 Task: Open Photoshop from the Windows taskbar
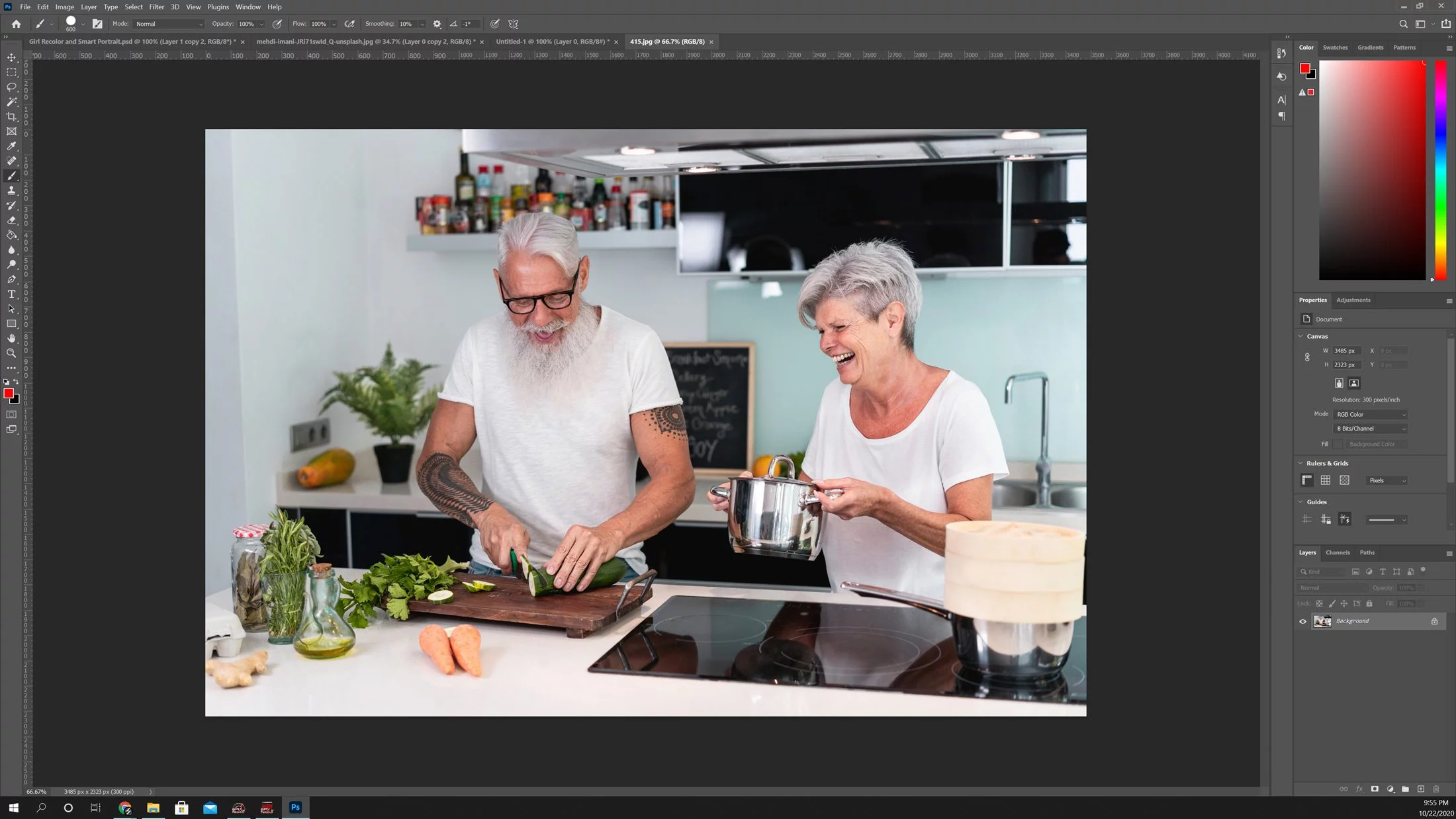(x=295, y=807)
